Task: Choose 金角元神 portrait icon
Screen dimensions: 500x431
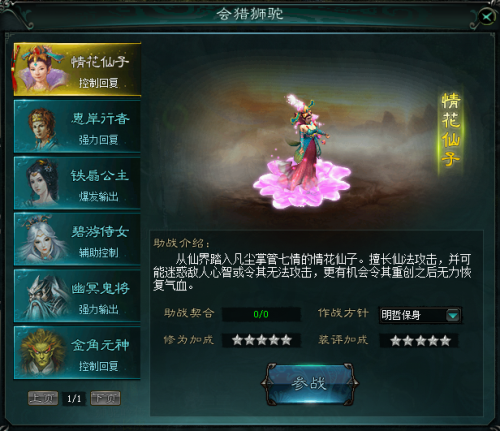Action: (42, 352)
